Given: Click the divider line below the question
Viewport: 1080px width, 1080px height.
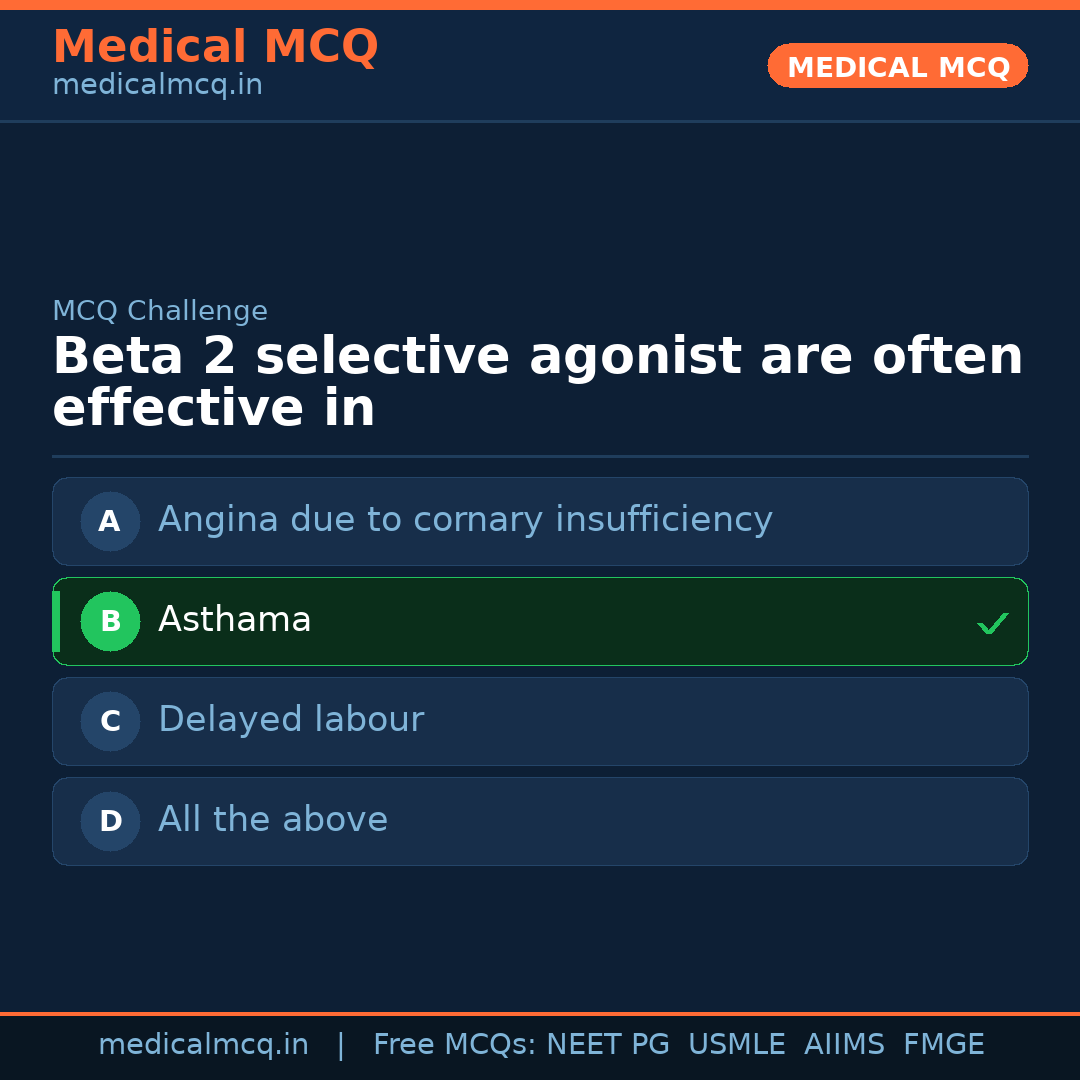Looking at the screenshot, I should [540, 456].
